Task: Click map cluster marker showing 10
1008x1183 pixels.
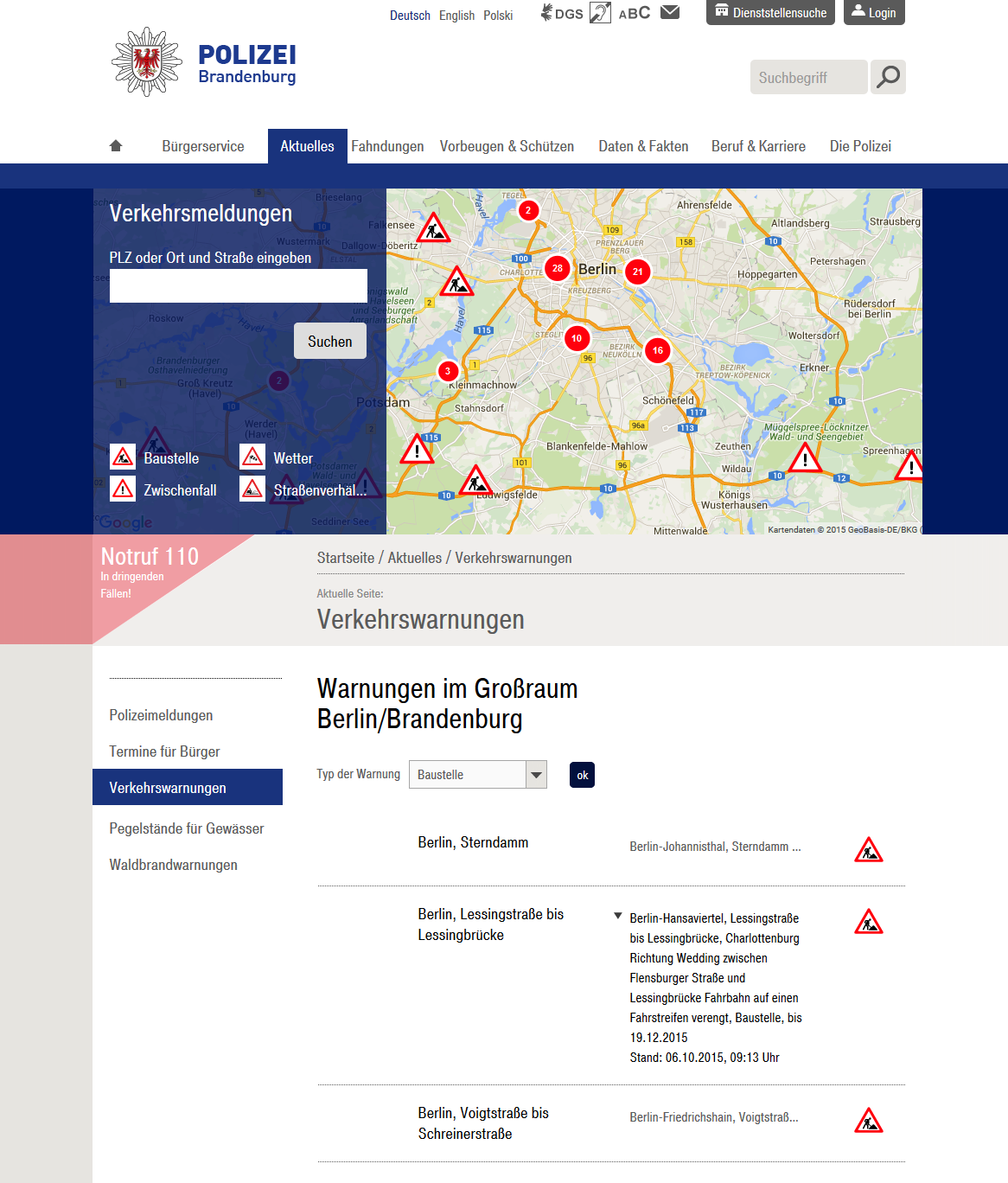Action: tap(577, 338)
